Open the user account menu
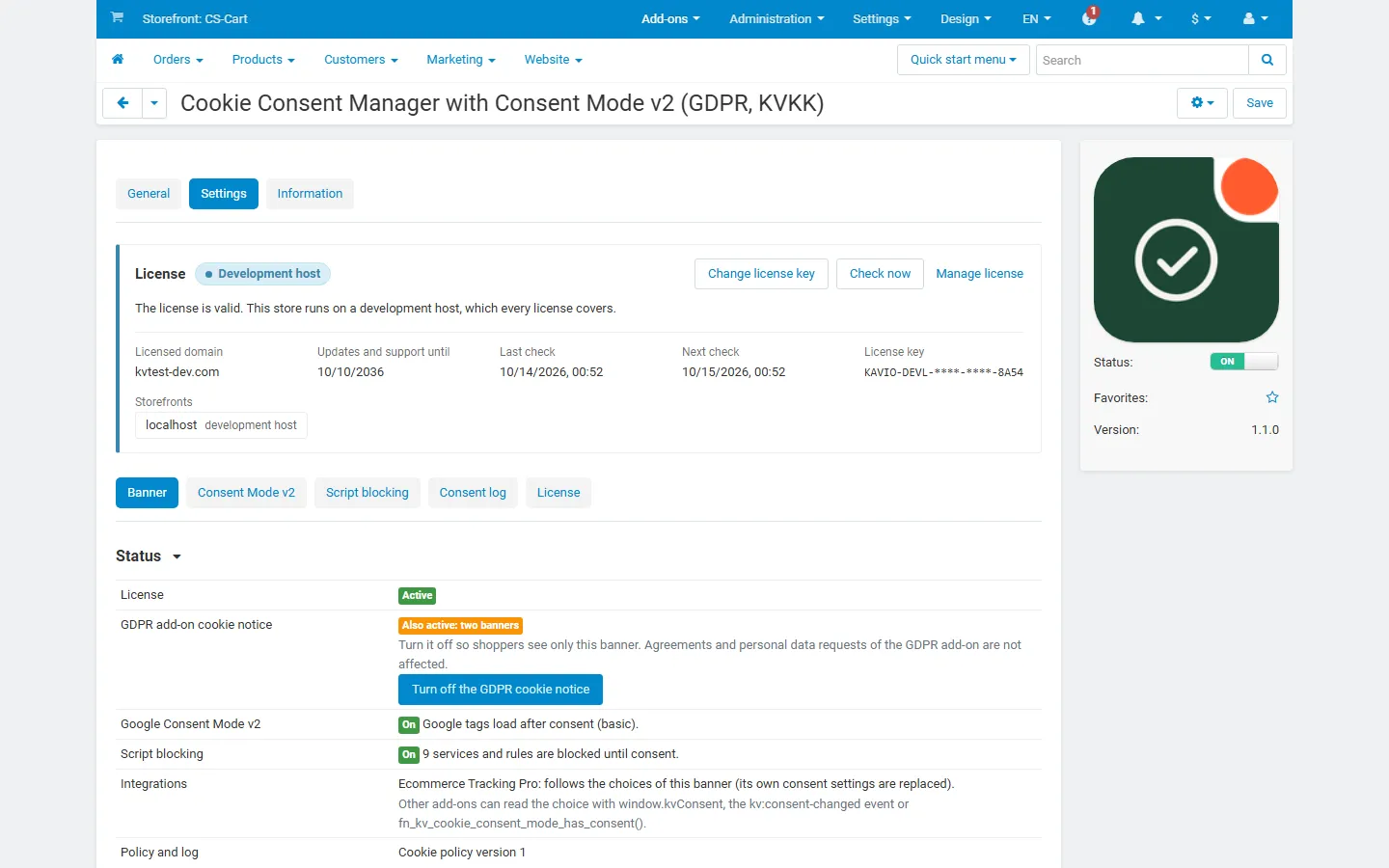Viewport: 1389px width, 868px height. pyautogui.click(x=1255, y=18)
